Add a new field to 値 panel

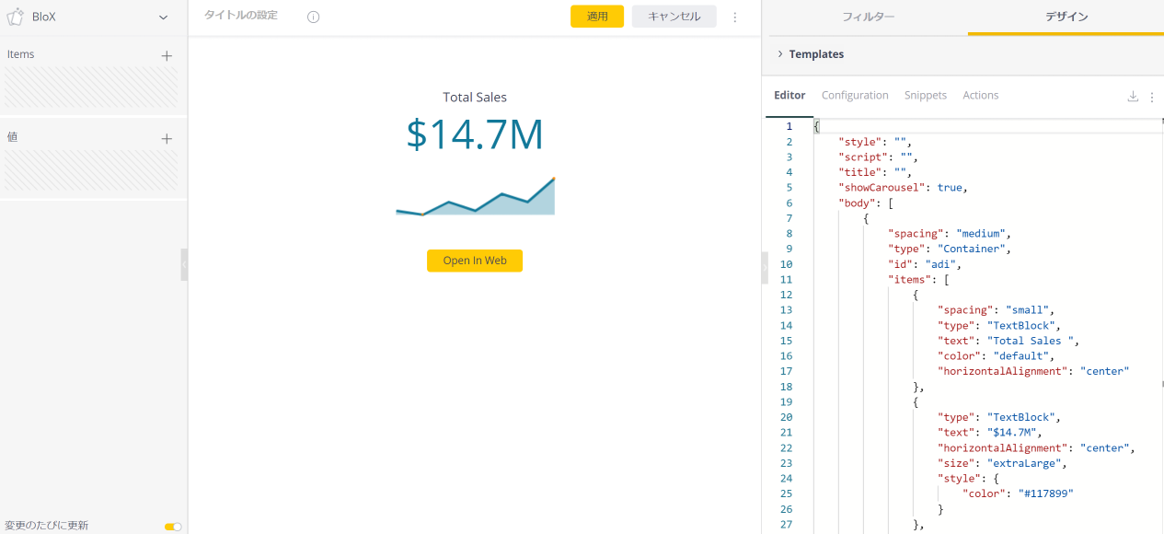point(167,139)
